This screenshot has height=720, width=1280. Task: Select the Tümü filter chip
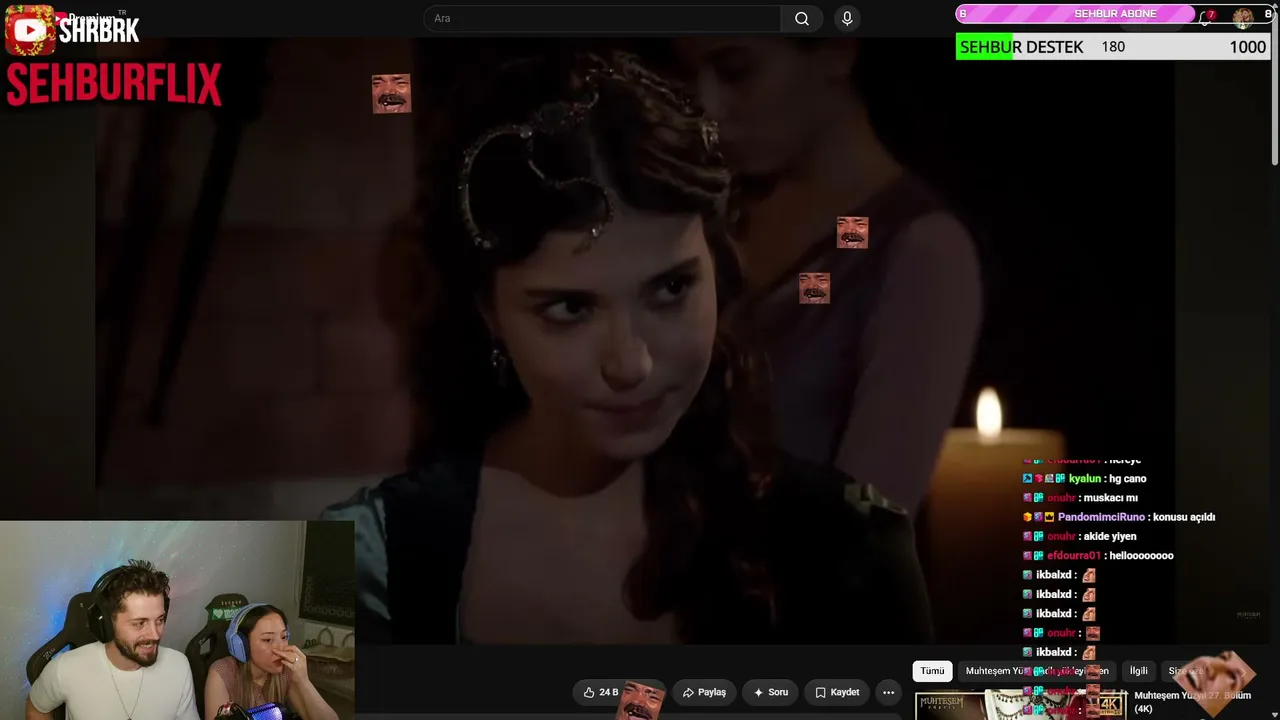932,671
